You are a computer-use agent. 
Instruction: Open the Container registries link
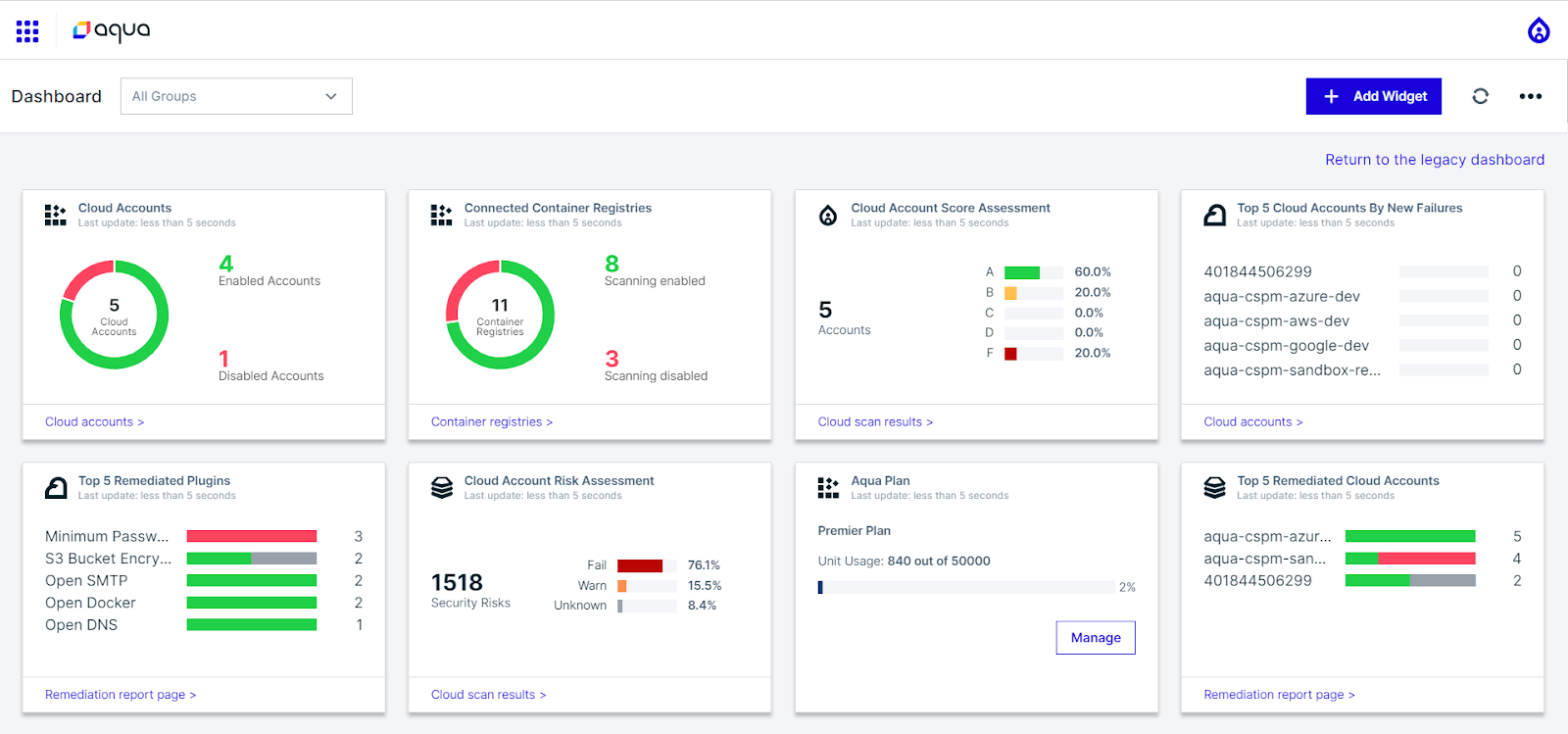(x=492, y=421)
